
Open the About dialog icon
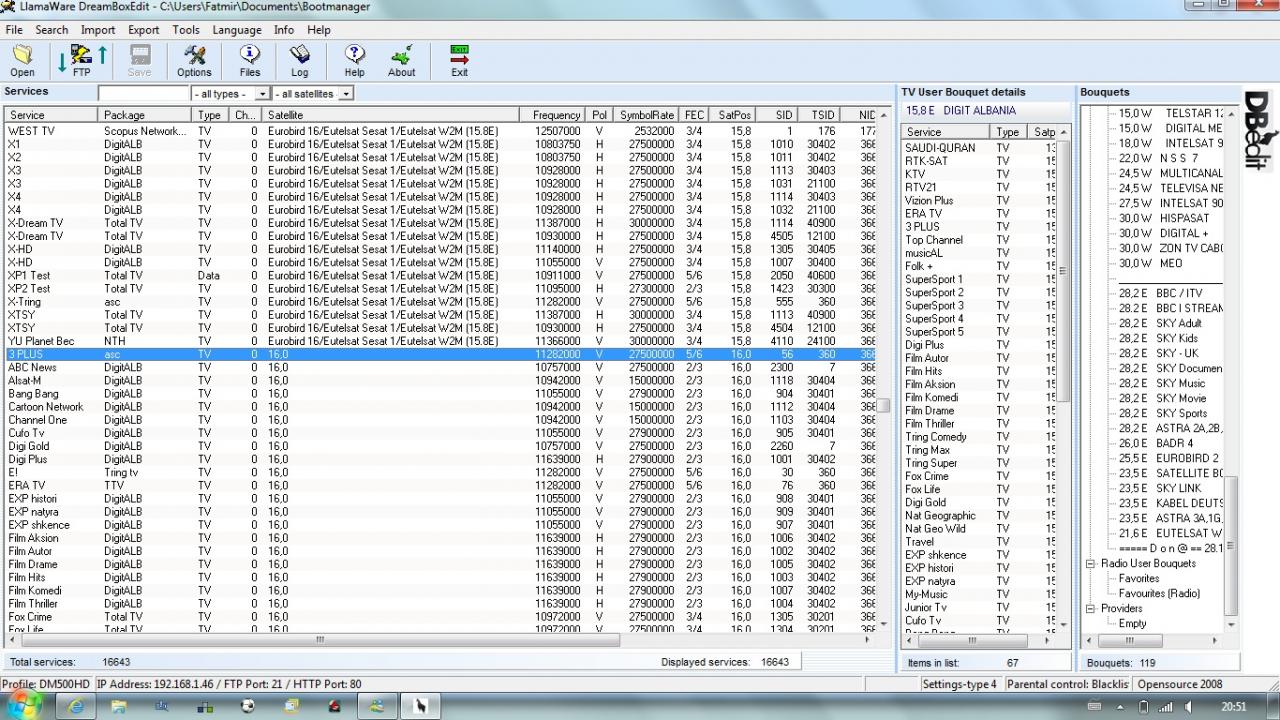(401, 60)
